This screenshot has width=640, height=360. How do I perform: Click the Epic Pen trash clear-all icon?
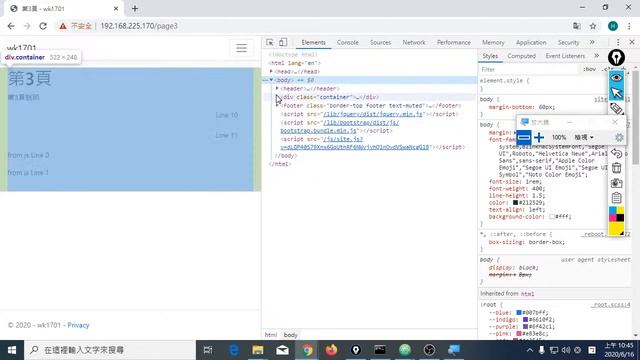[x=616, y=168]
